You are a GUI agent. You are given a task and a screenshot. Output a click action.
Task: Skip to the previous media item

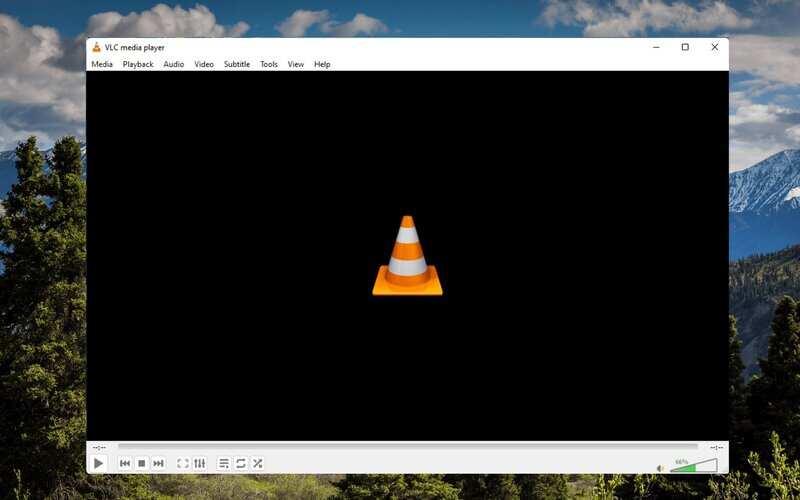[125, 463]
